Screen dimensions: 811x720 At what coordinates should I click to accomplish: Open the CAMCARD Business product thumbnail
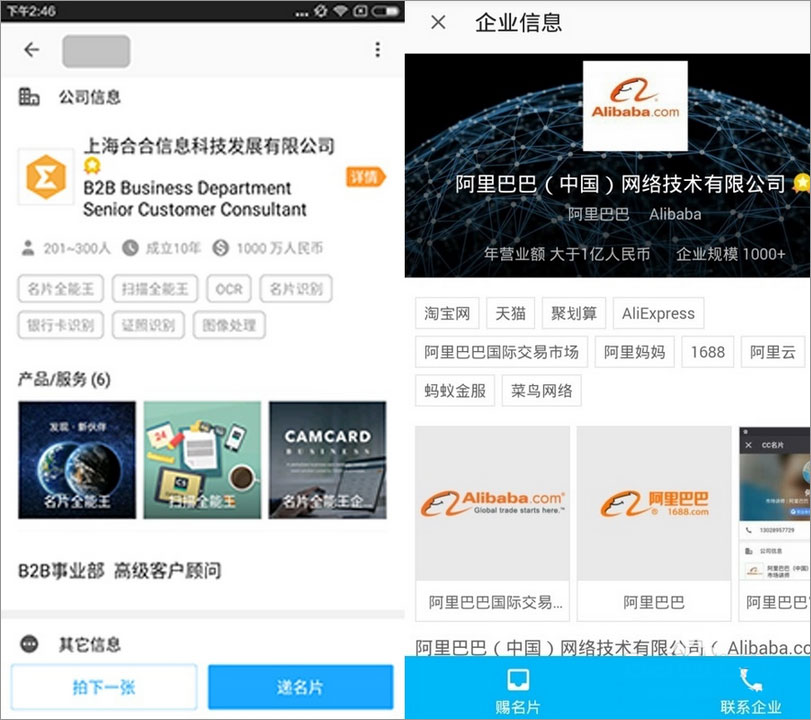pyautogui.click(x=327, y=460)
